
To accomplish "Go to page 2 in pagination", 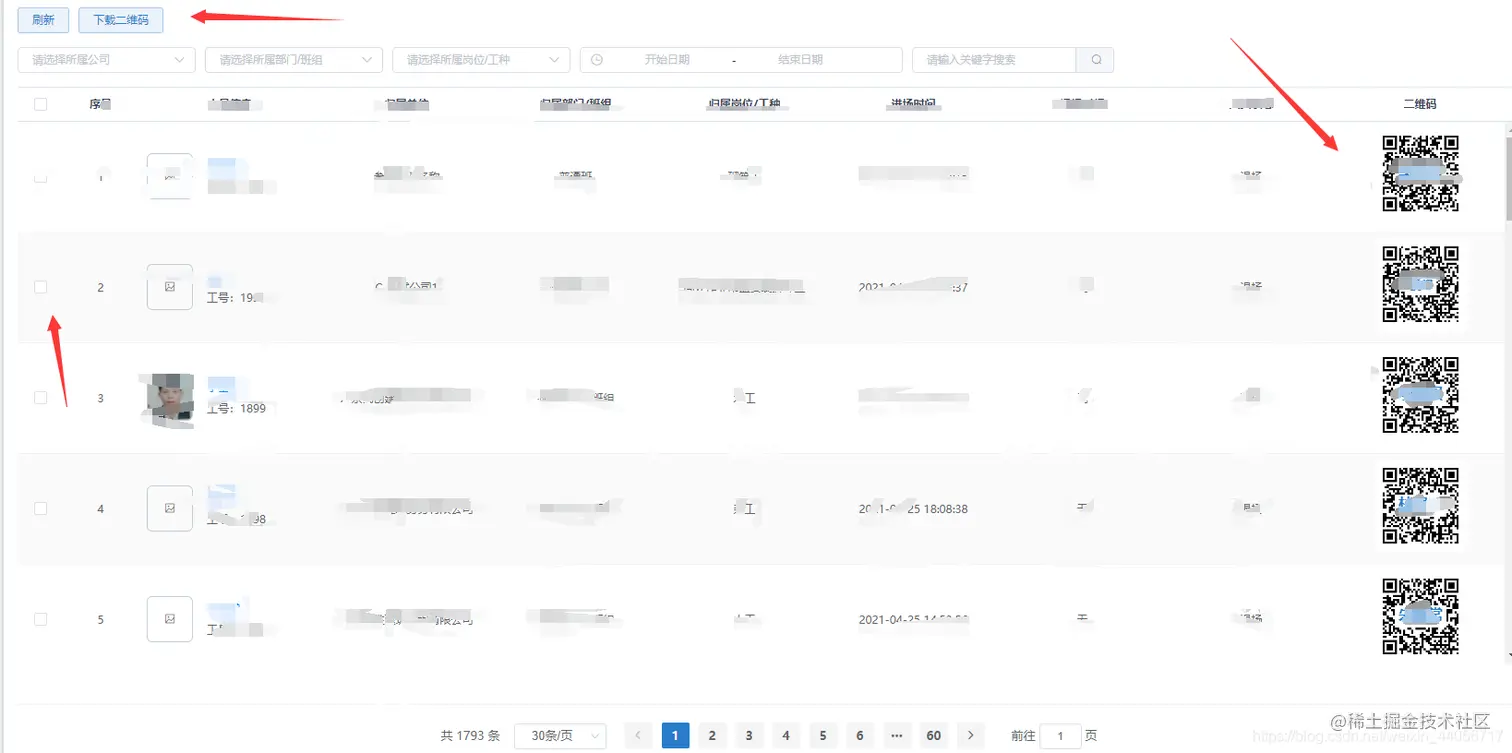I will pyautogui.click(x=712, y=736).
